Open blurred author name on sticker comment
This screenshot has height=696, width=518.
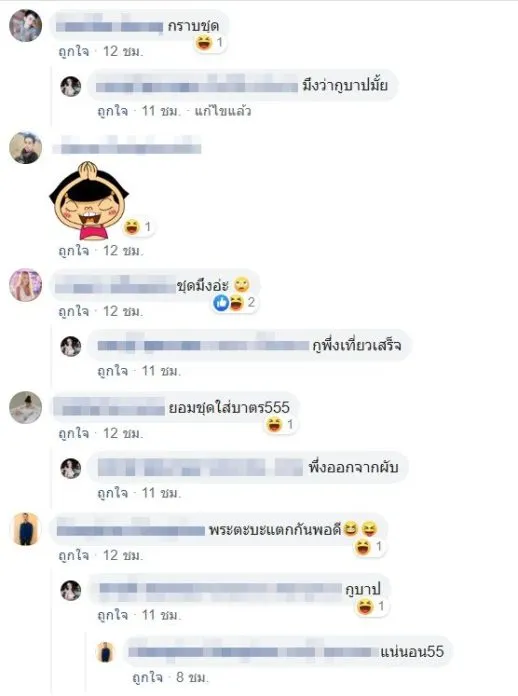(x=127, y=146)
